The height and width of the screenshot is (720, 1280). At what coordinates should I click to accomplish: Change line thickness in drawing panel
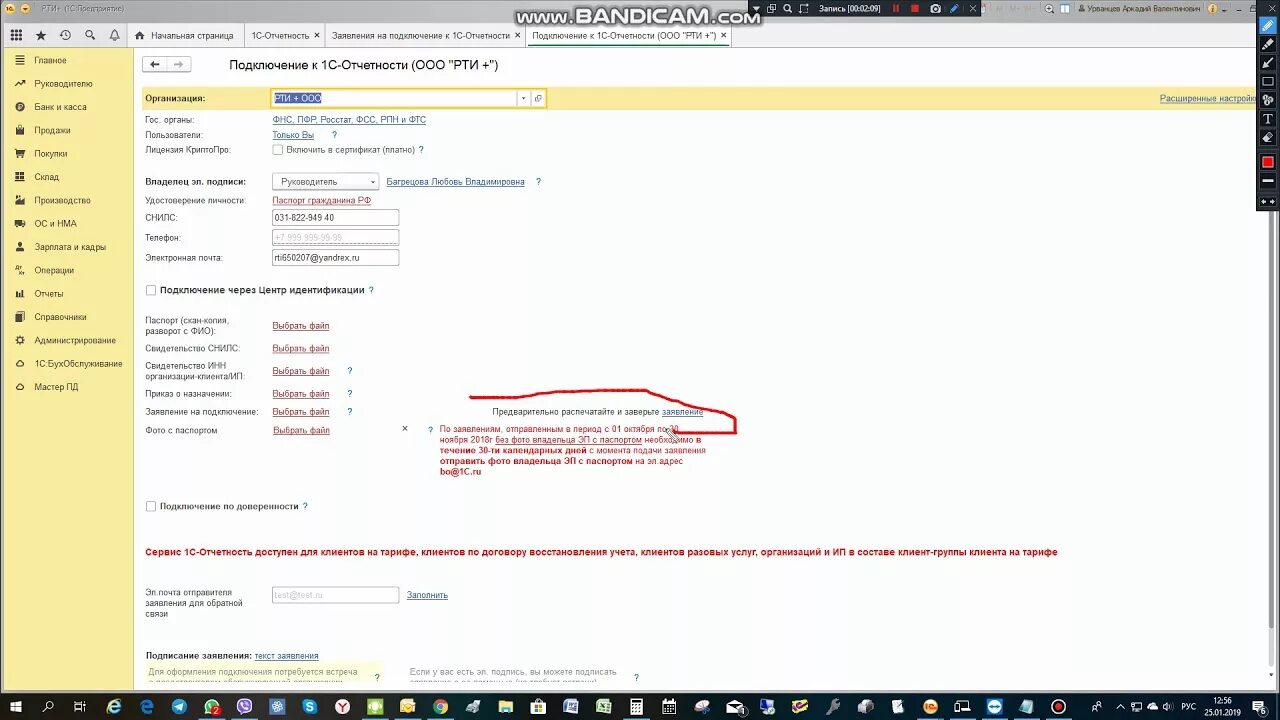point(1268,181)
